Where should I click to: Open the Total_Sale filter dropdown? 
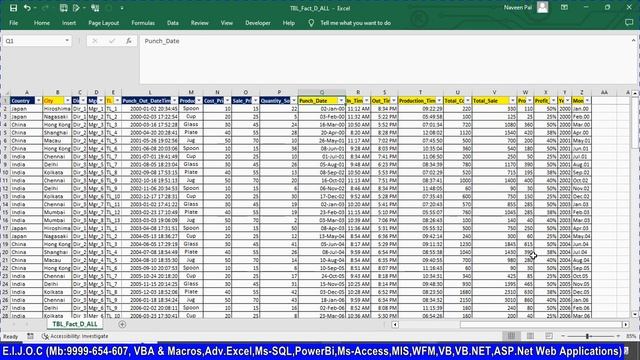[513, 100]
